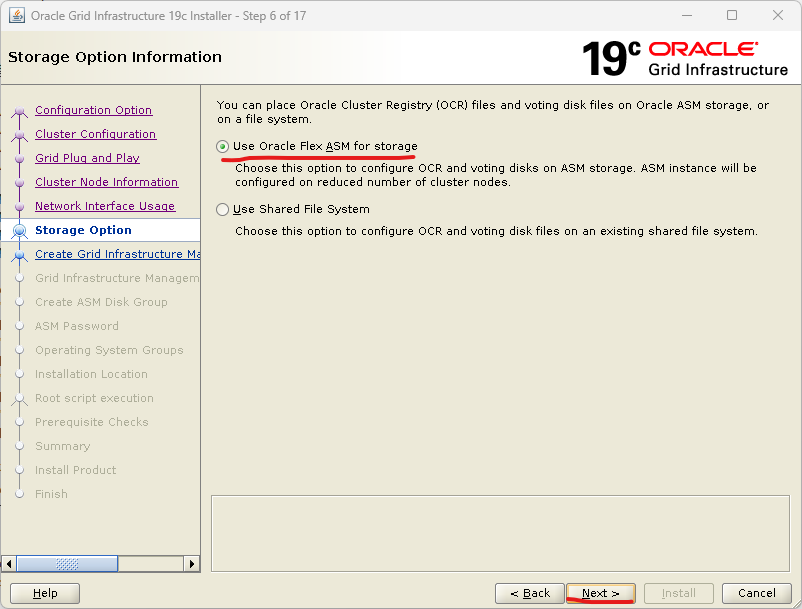Viewport: 802px width, 609px height.
Task: Click the sidebar scroll left arrow
Action: 9,564
